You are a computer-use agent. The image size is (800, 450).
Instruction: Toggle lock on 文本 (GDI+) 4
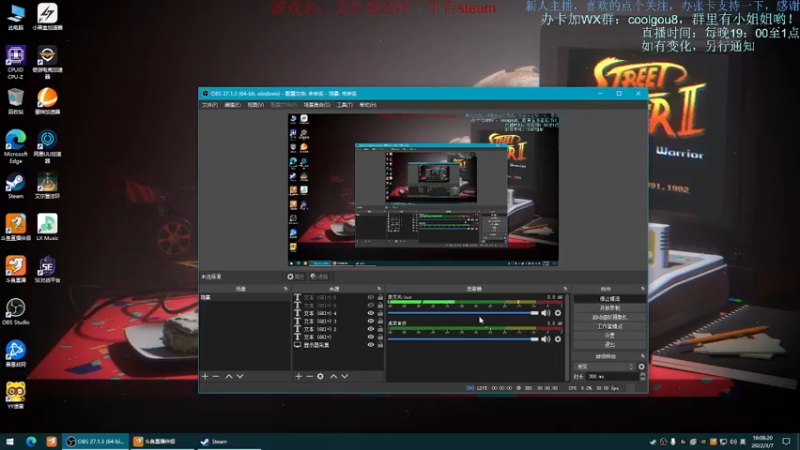380,313
